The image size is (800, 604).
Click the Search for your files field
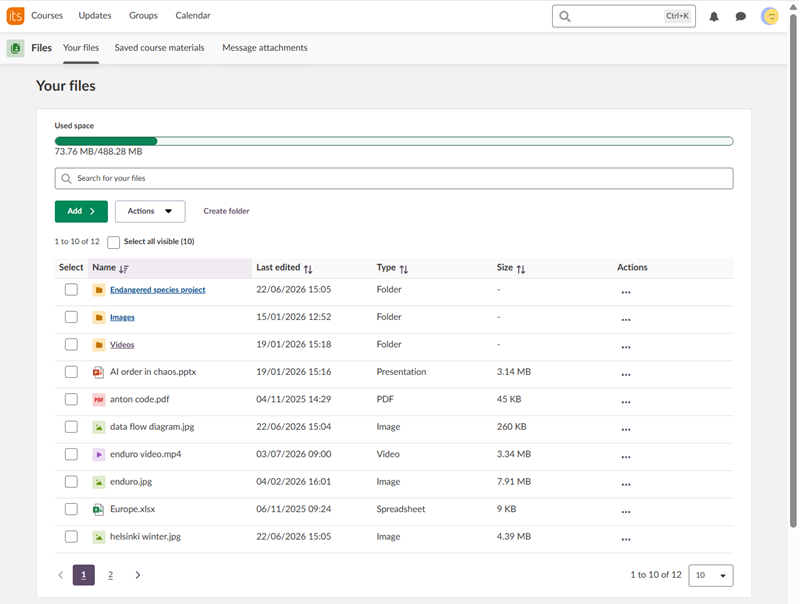[x=394, y=179]
